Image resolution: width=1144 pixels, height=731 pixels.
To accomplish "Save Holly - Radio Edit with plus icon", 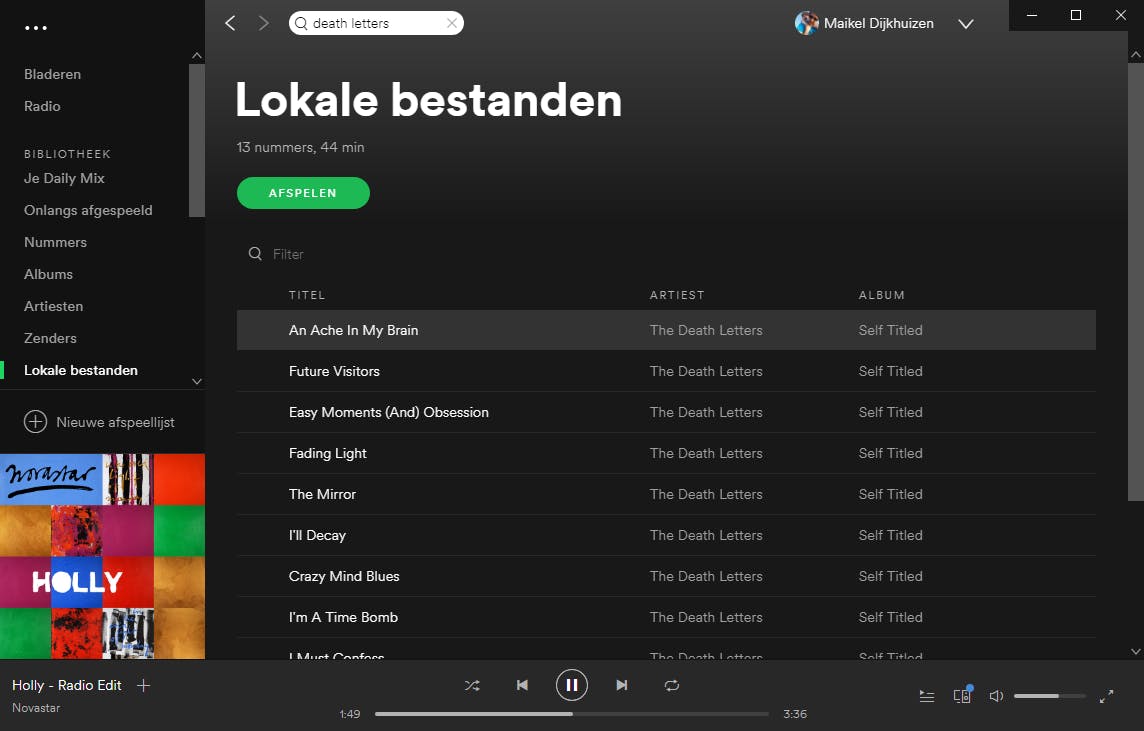I will pyautogui.click(x=144, y=685).
